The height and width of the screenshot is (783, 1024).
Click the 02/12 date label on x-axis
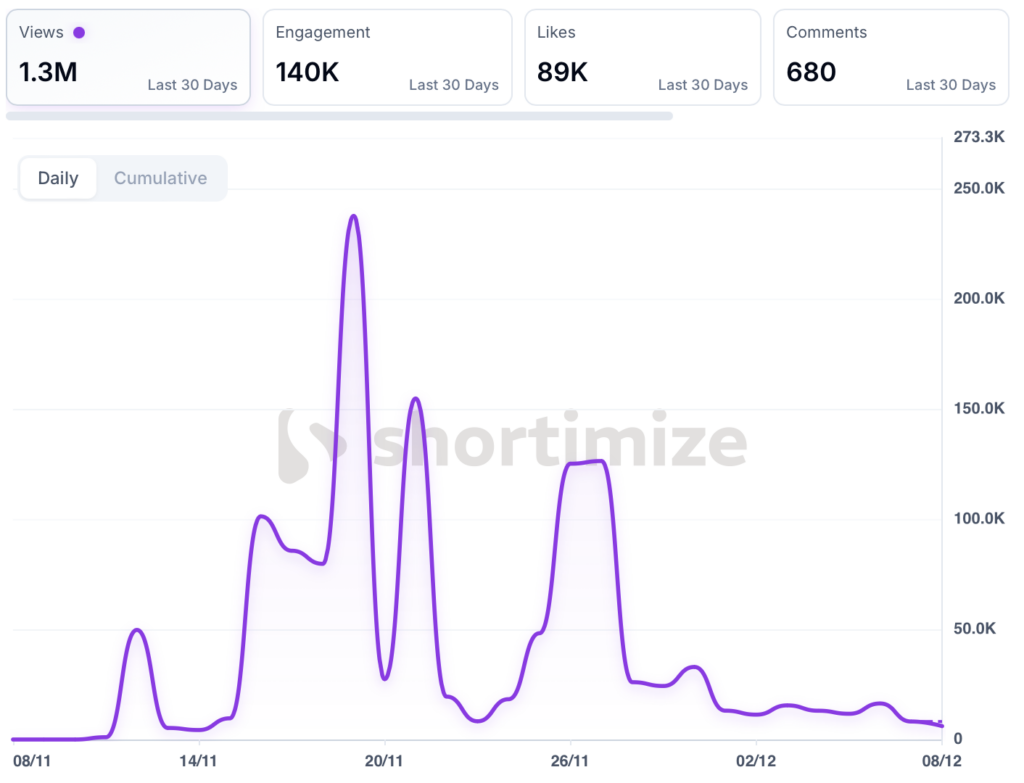pos(756,761)
